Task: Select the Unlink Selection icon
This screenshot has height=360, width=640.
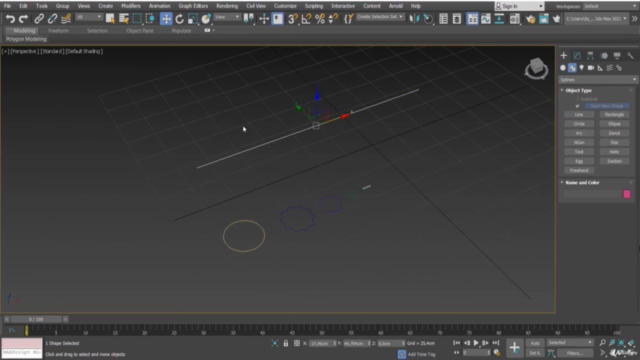Action: (x=52, y=19)
